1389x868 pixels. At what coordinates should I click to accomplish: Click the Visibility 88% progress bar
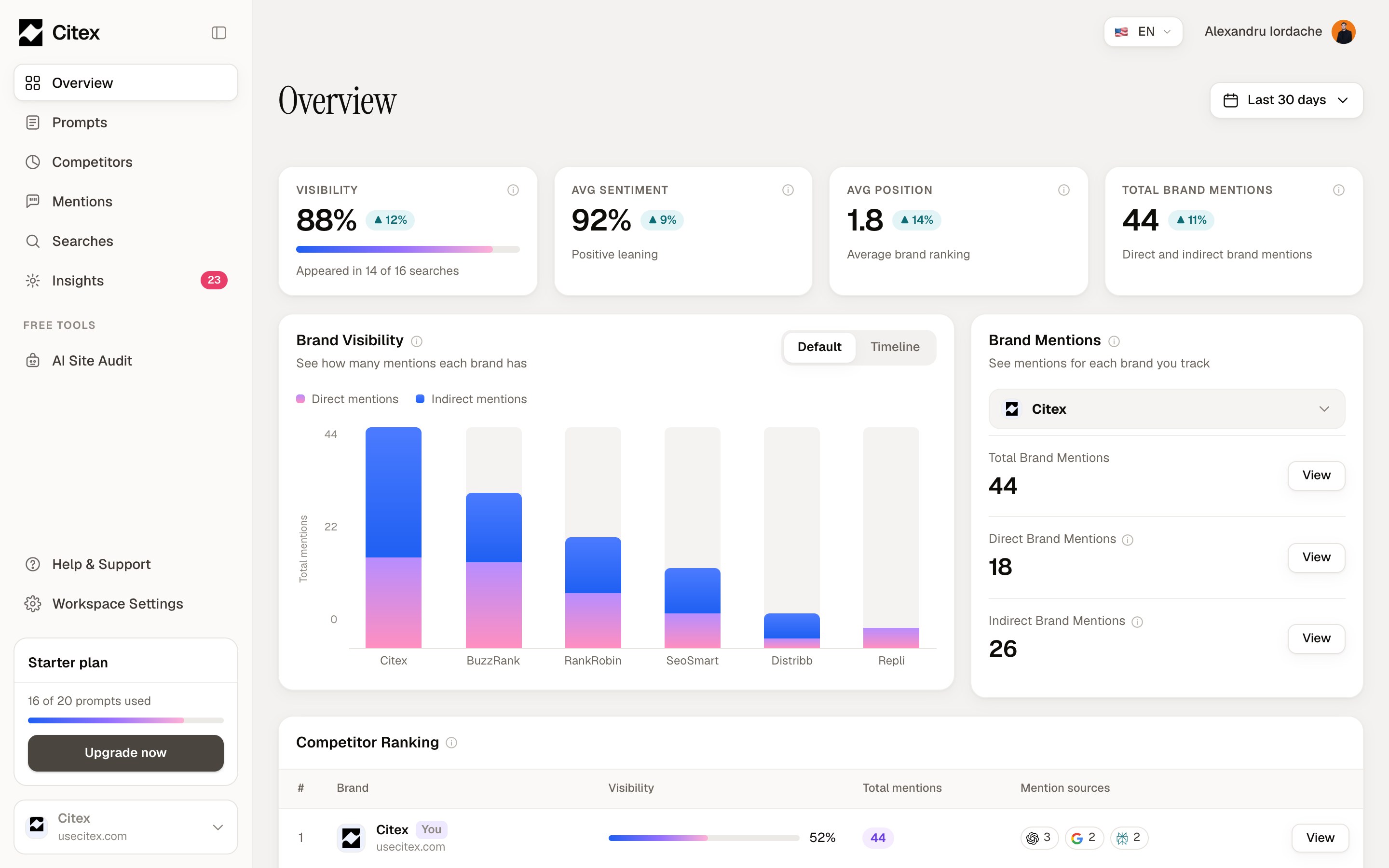coord(408,249)
